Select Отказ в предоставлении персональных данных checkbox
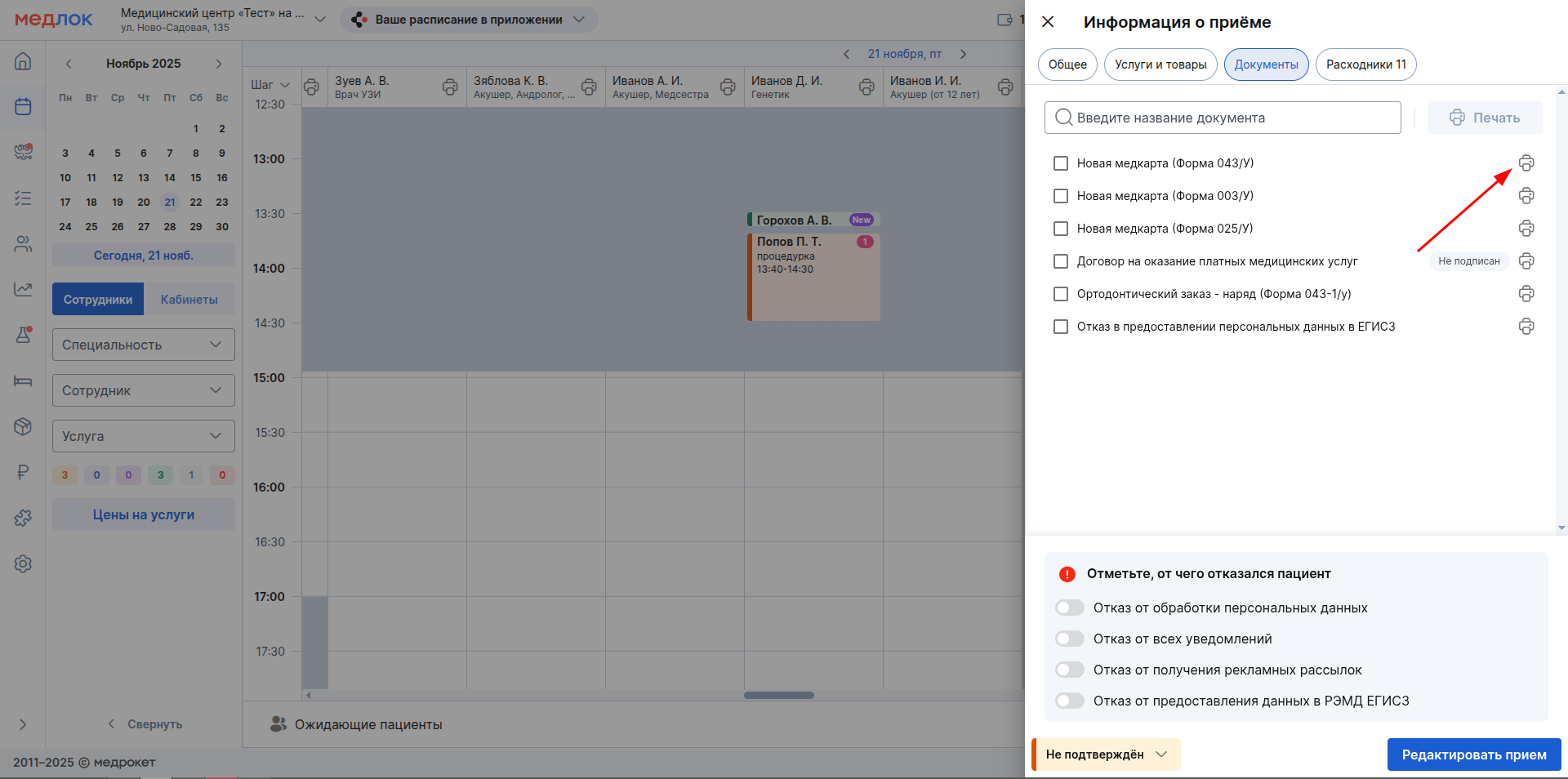This screenshot has width=1568, height=779. click(1061, 327)
